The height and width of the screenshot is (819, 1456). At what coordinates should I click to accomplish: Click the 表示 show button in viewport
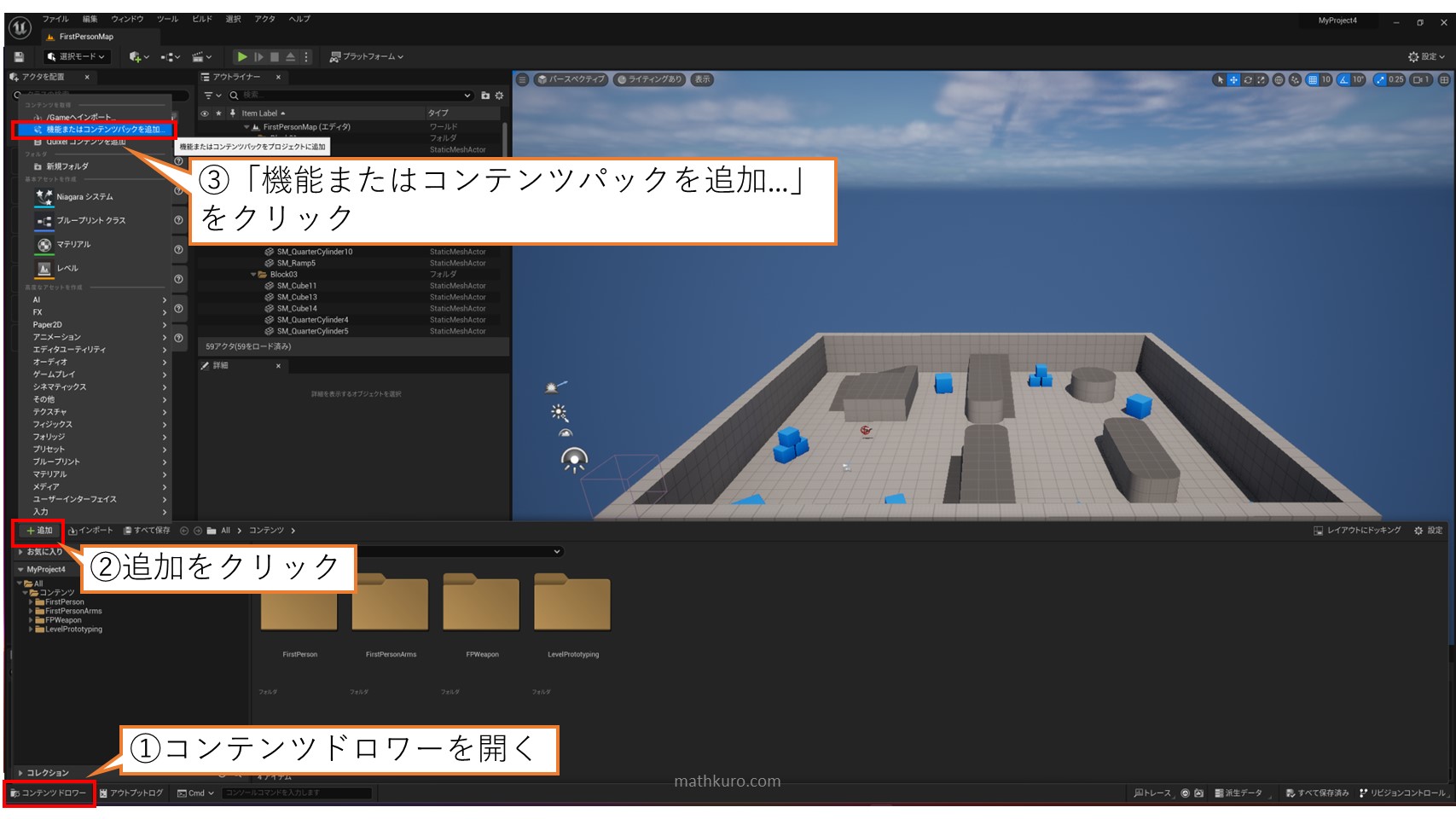[x=702, y=79]
